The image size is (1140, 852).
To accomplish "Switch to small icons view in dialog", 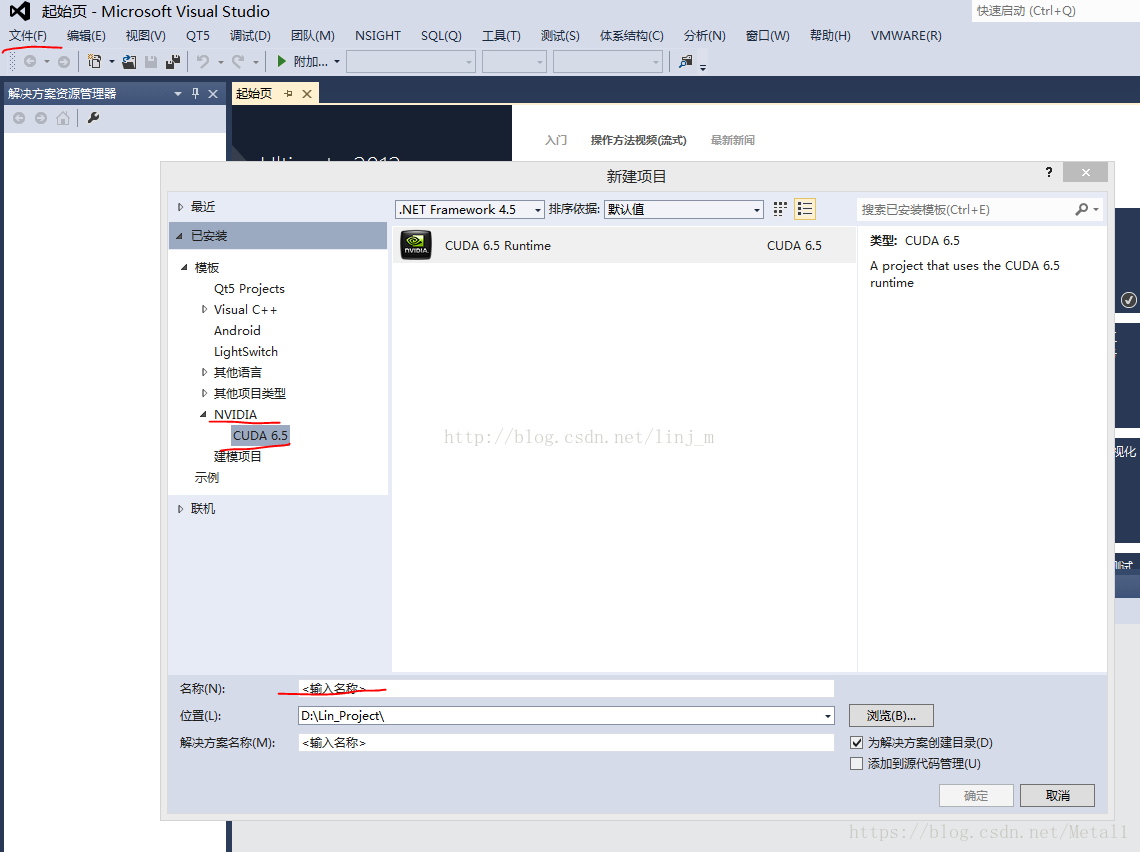I will coord(780,209).
